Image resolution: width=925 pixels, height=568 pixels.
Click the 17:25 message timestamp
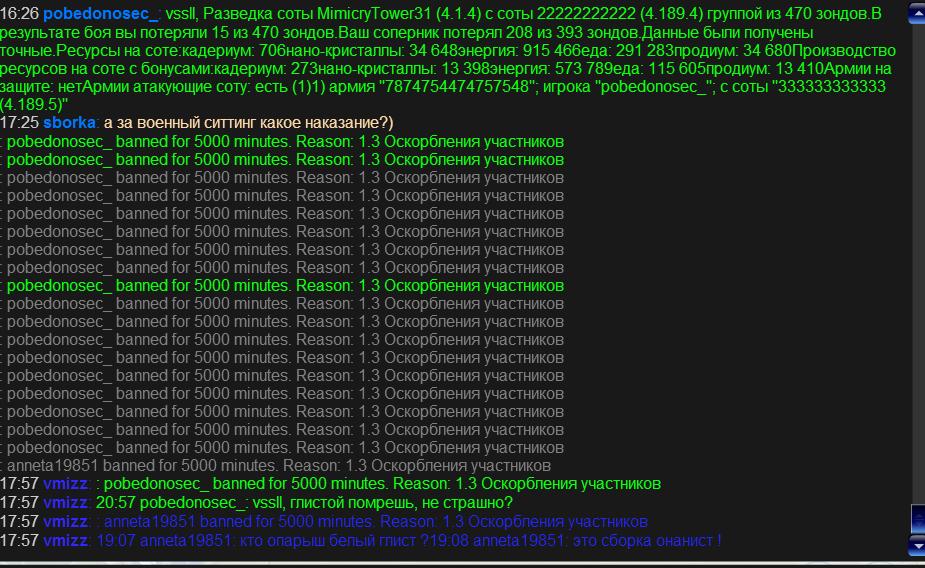coord(19,122)
